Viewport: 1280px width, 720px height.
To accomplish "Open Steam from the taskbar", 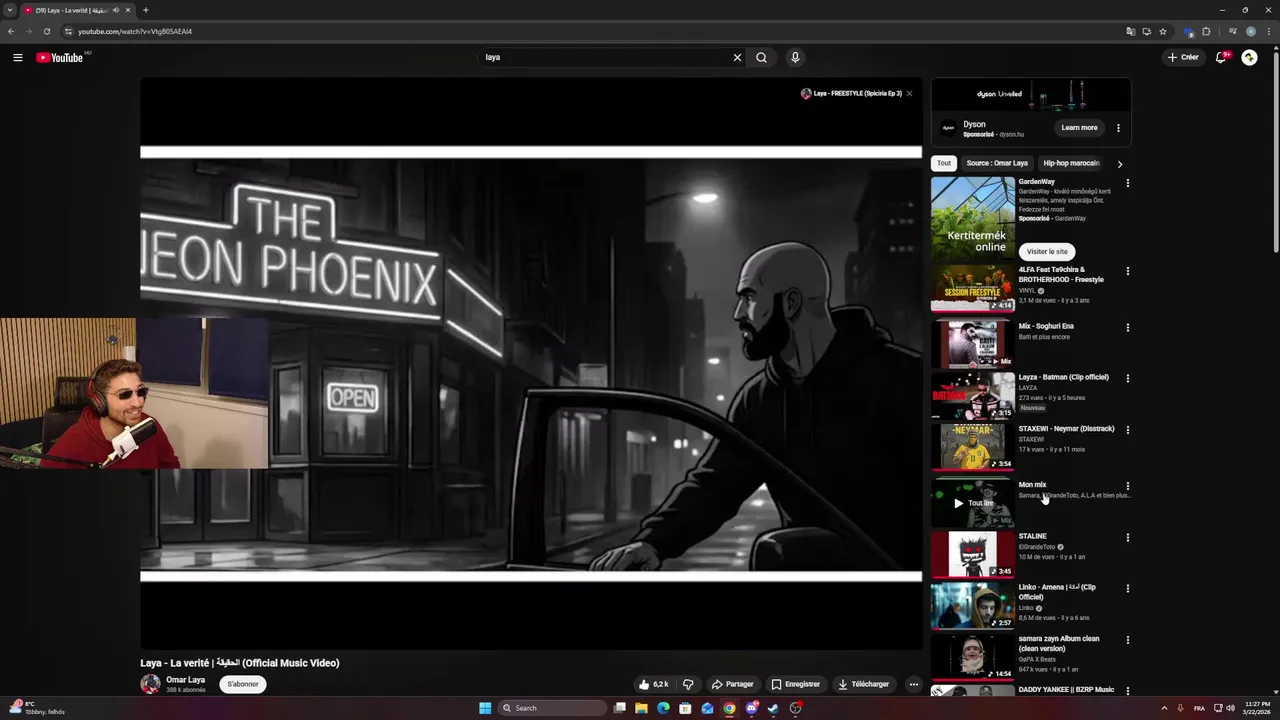I will pyautogui.click(x=773, y=708).
